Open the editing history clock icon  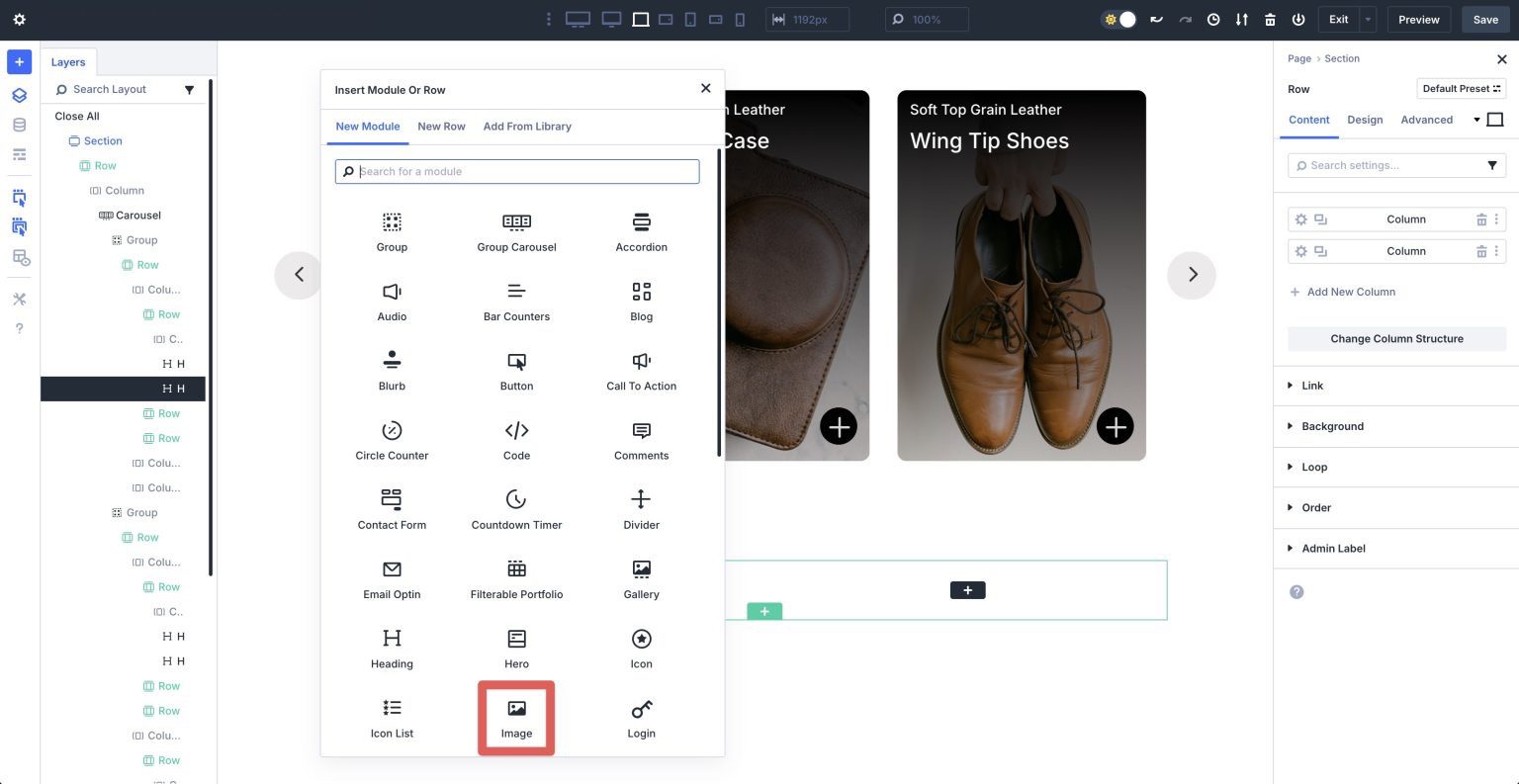click(x=1213, y=19)
